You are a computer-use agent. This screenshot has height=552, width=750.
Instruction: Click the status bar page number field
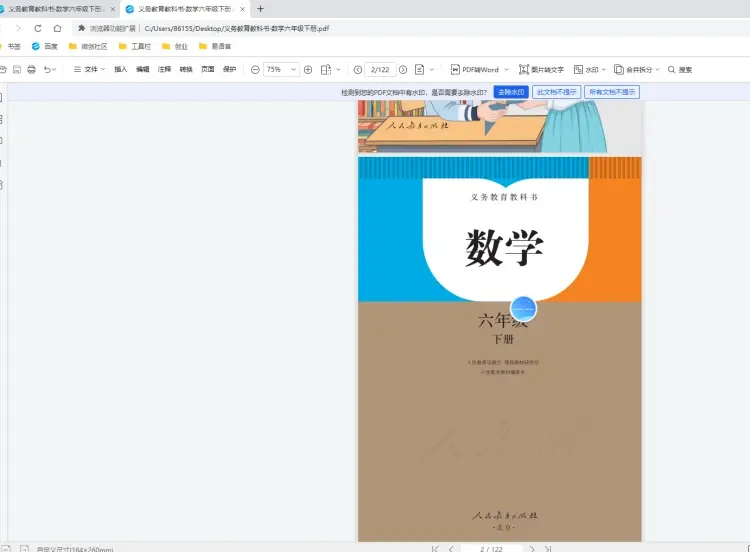tap(491, 549)
